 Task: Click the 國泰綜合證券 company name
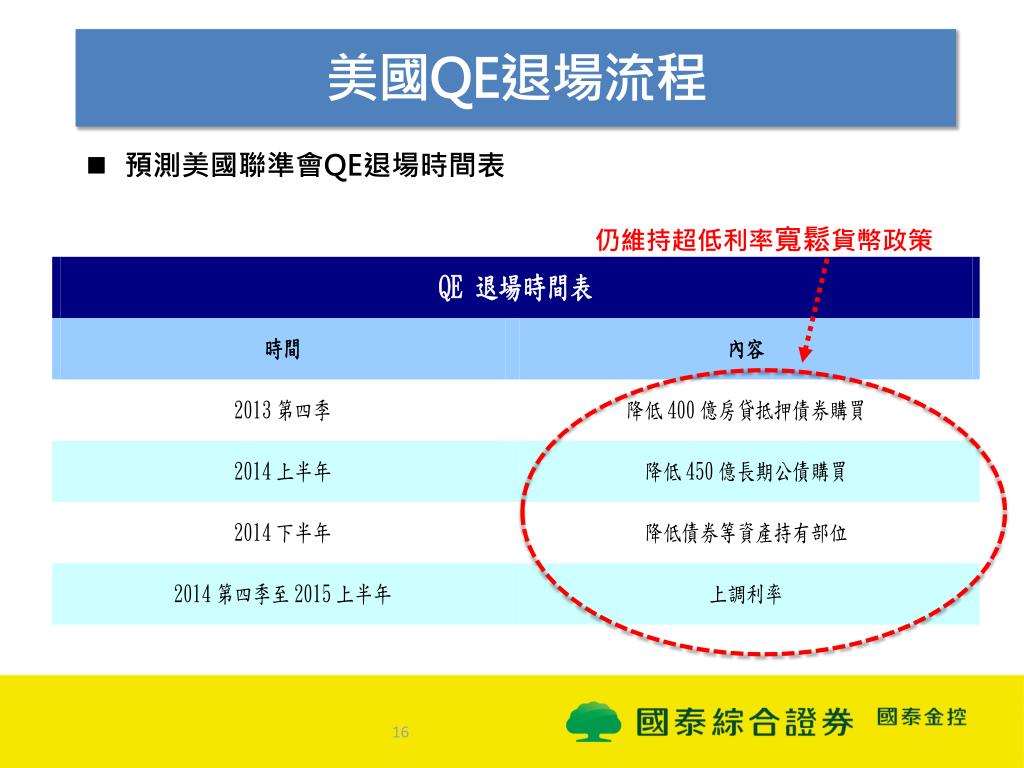[x=745, y=722]
